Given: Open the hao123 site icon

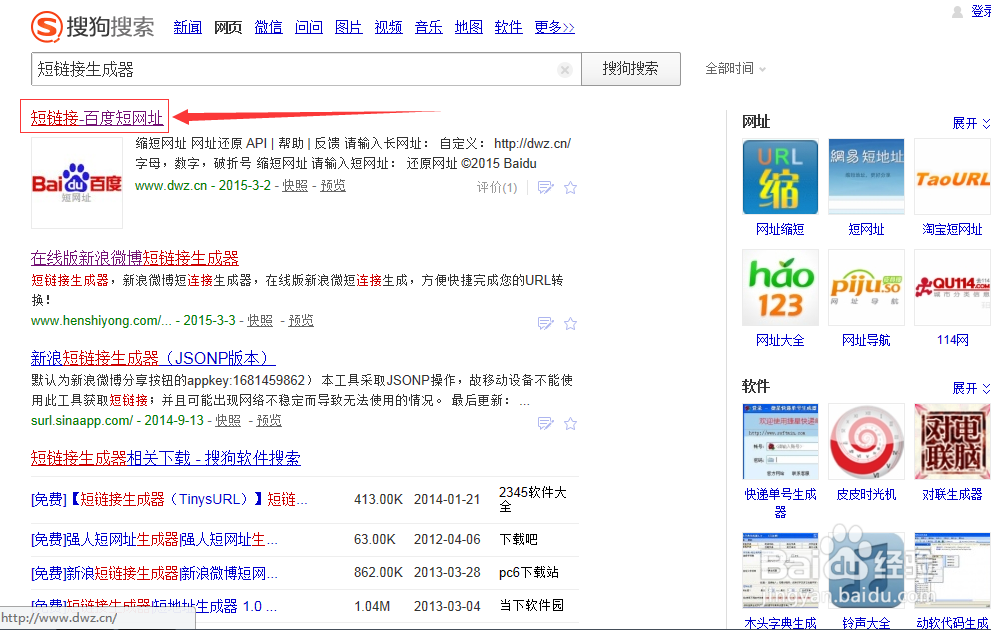Looking at the screenshot, I should [780, 288].
